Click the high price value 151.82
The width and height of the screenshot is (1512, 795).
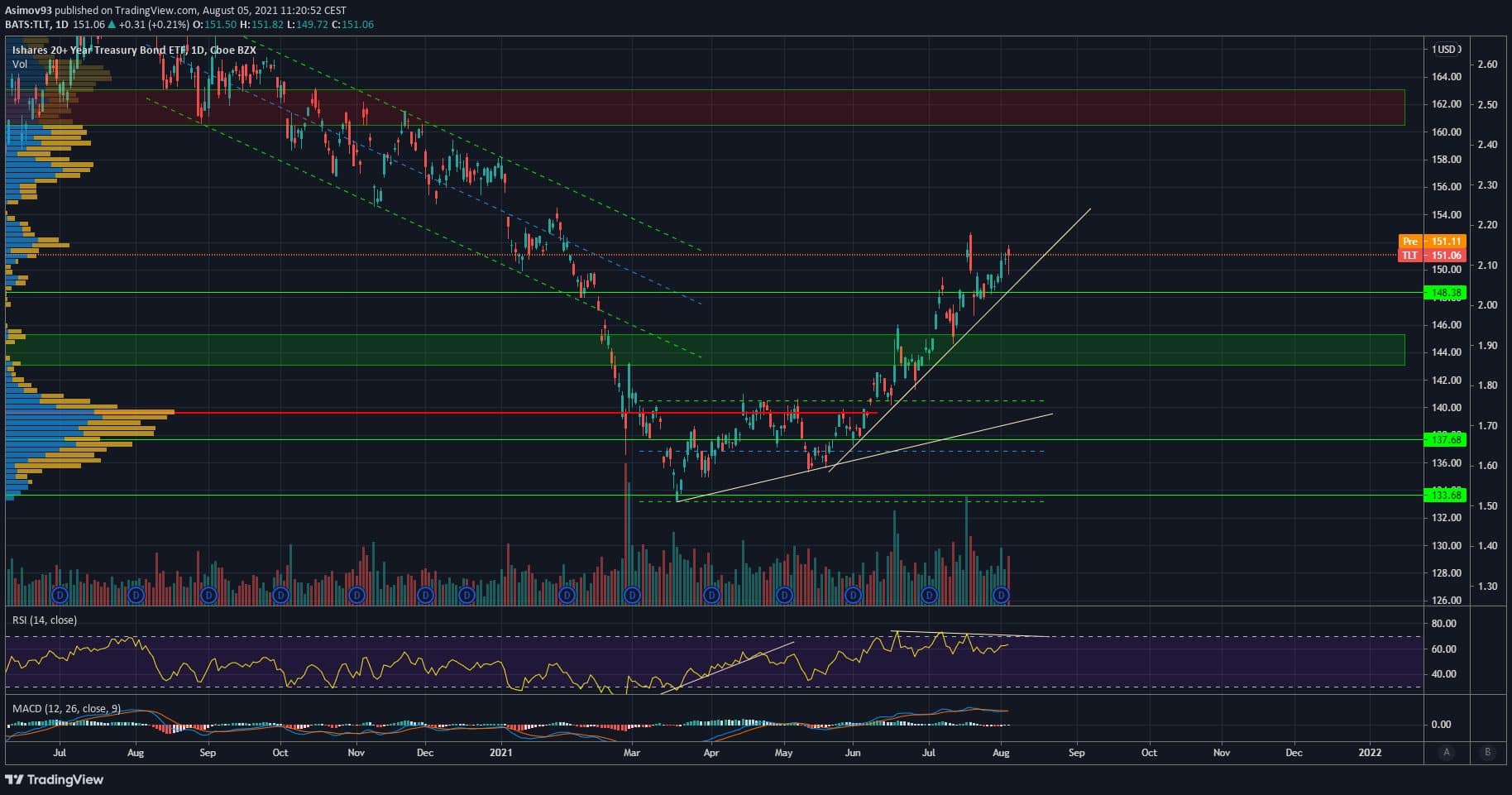[269, 25]
